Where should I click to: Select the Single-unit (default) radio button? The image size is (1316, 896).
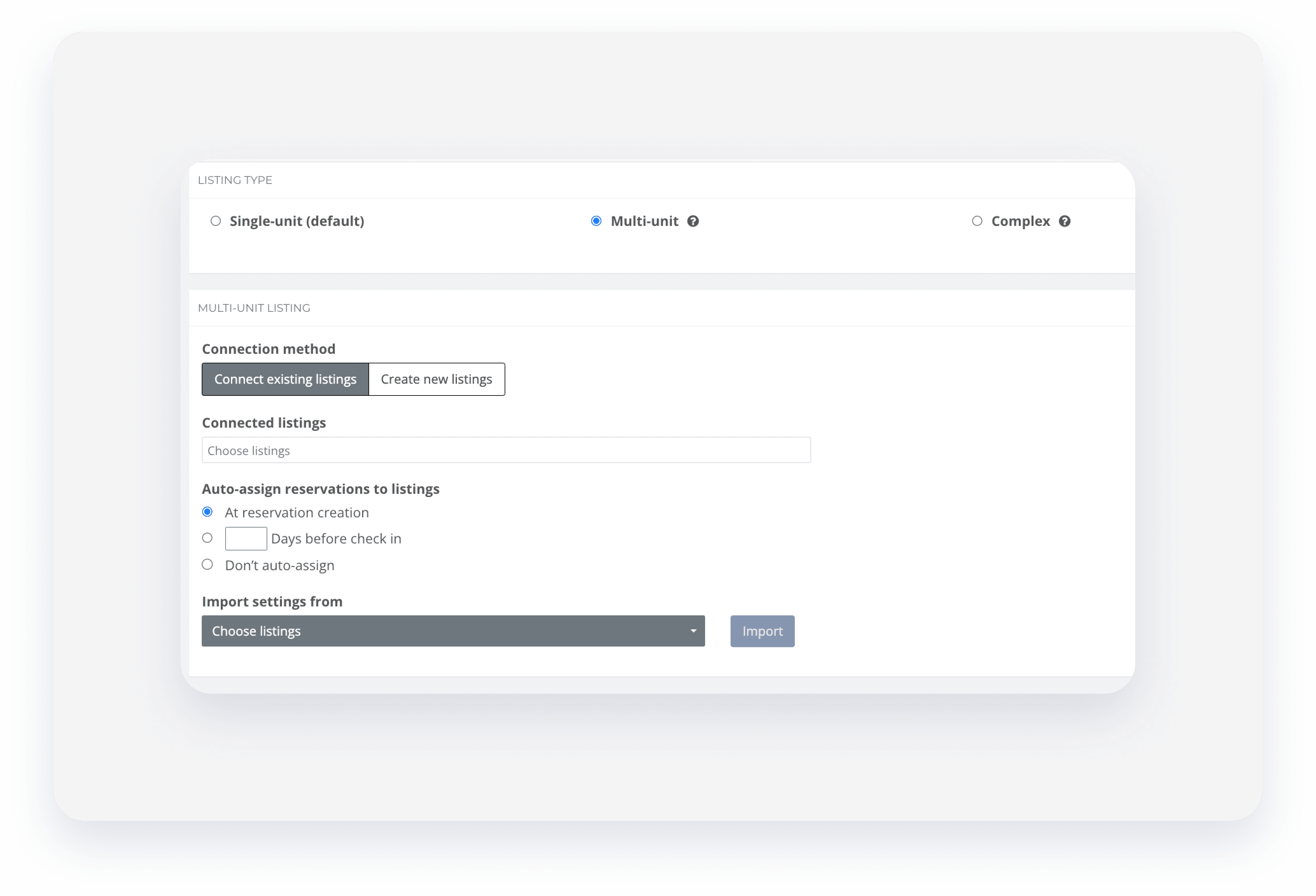click(216, 221)
